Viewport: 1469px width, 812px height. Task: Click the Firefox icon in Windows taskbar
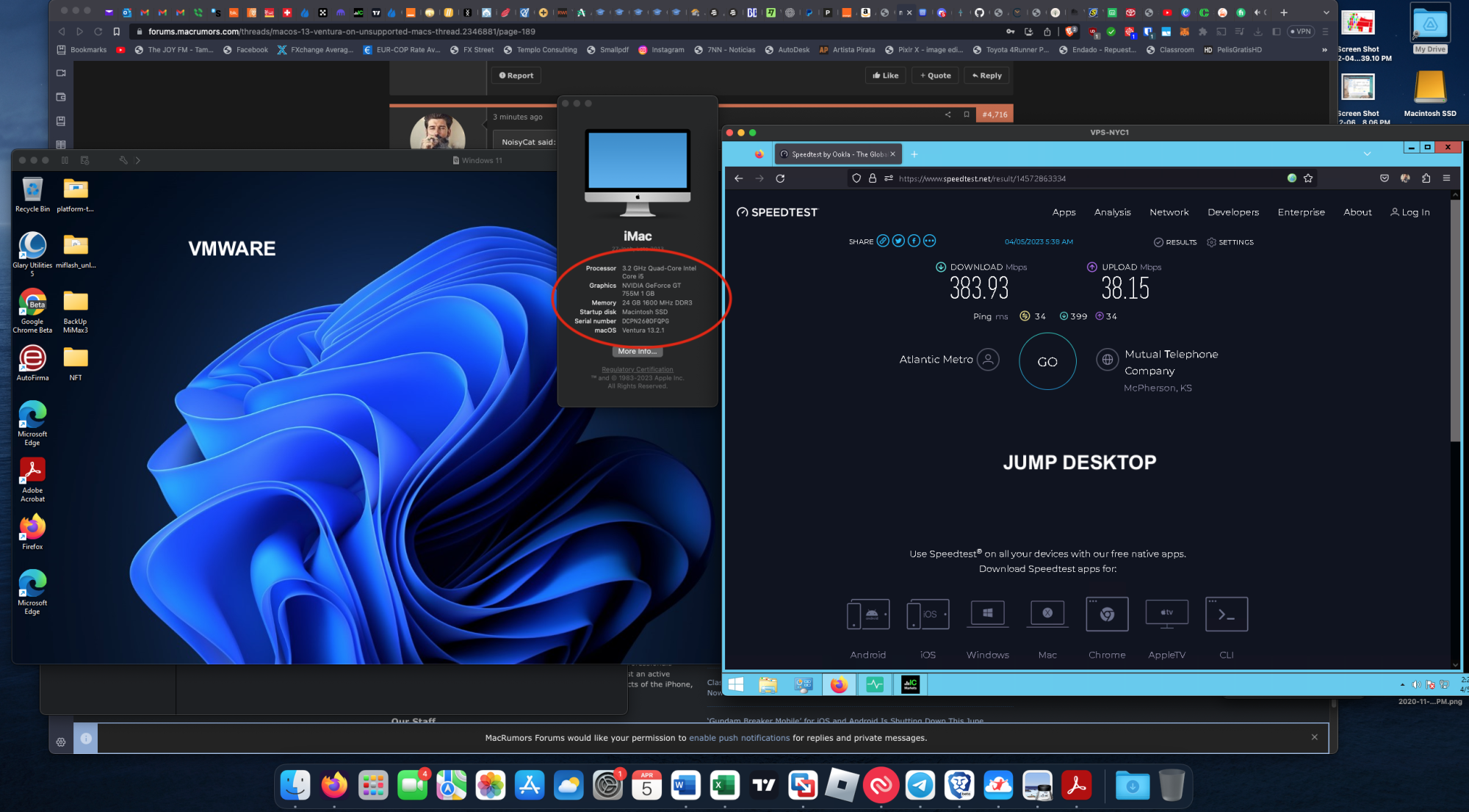click(839, 685)
